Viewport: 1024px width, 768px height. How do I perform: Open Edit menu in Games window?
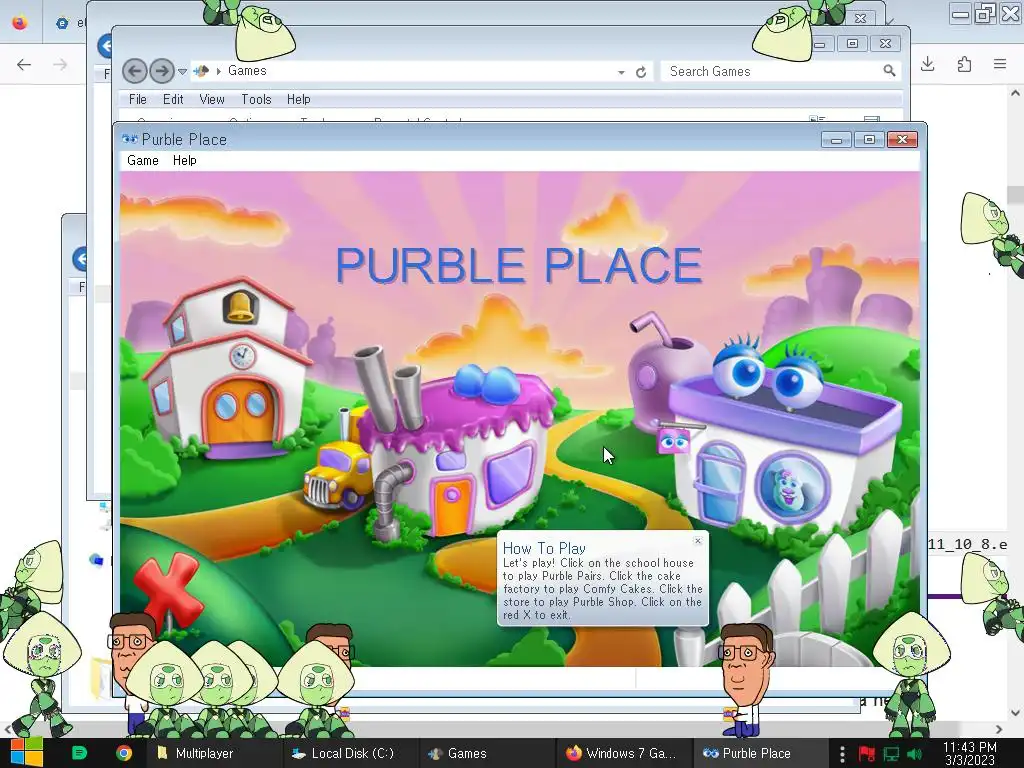[173, 99]
